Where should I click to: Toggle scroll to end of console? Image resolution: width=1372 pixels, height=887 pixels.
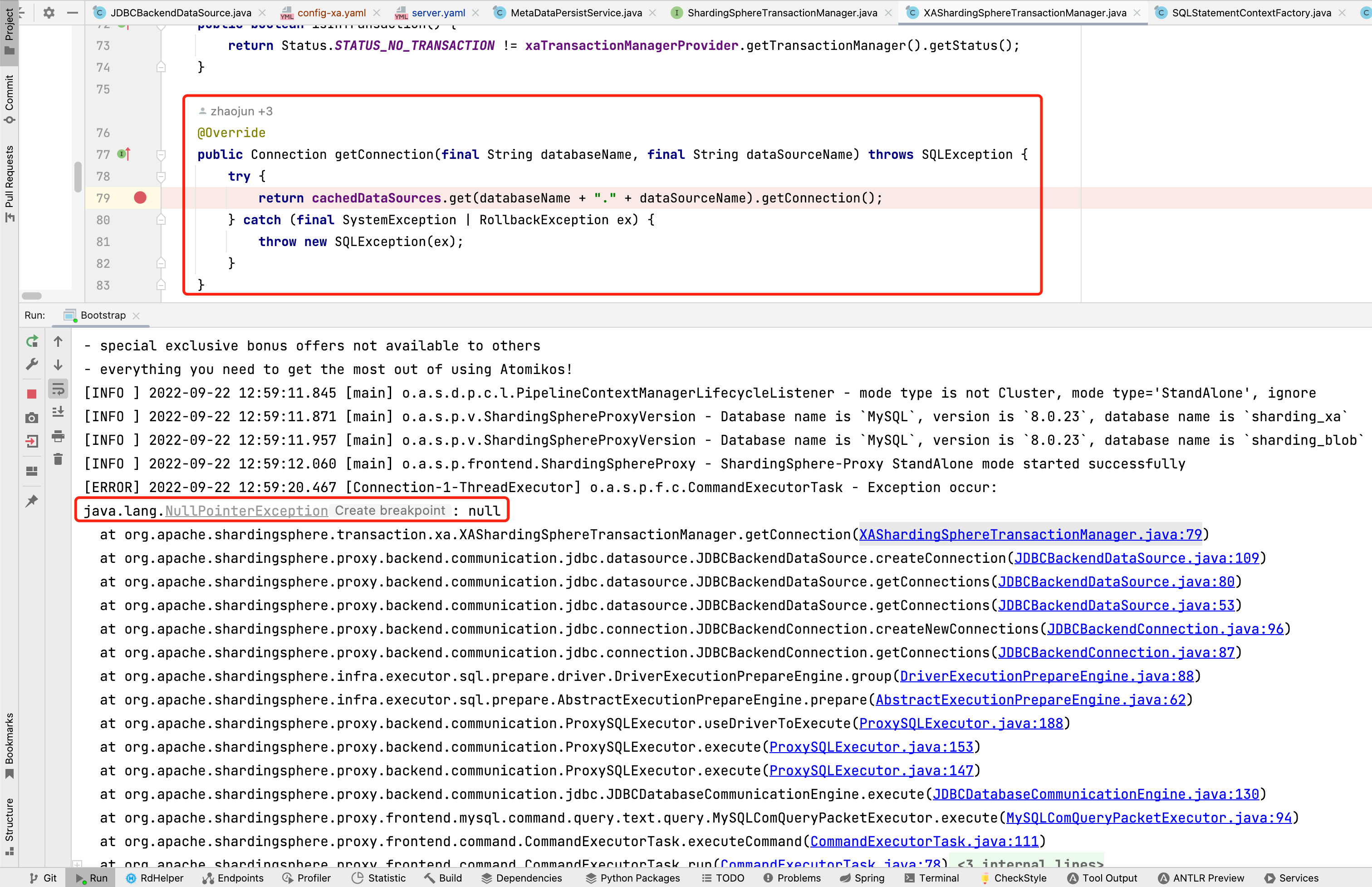click(x=58, y=412)
